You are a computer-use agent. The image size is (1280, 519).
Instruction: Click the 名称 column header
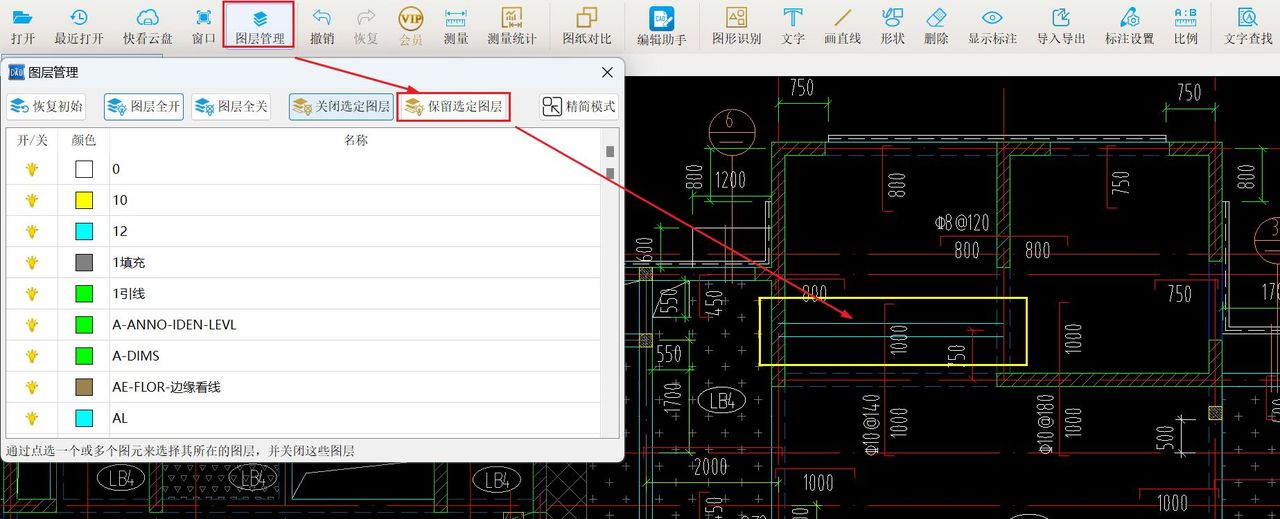tap(355, 141)
